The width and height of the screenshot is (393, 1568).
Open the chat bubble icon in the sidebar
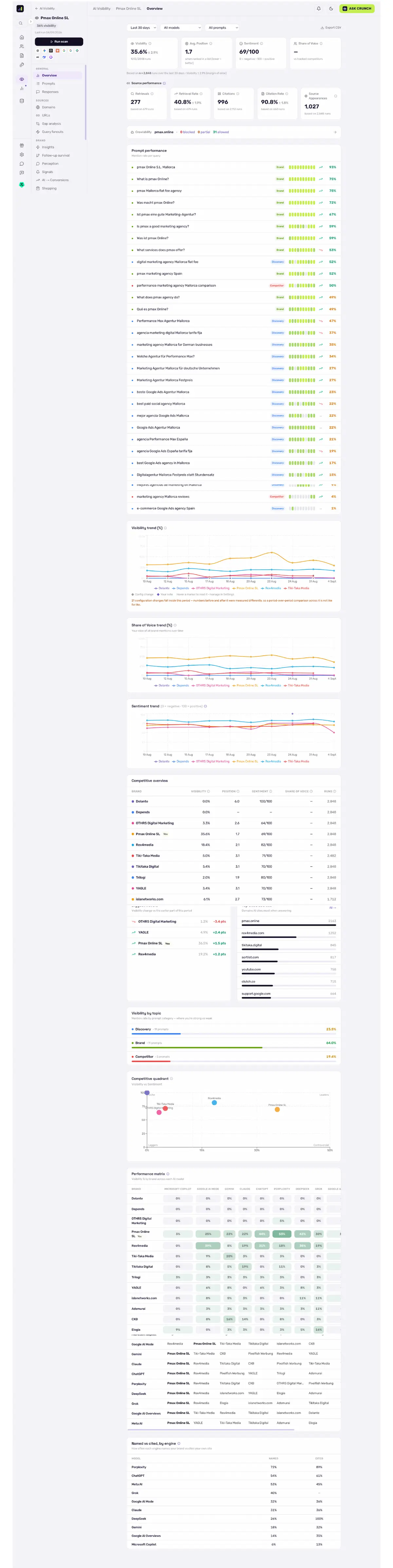pyautogui.click(x=21, y=164)
